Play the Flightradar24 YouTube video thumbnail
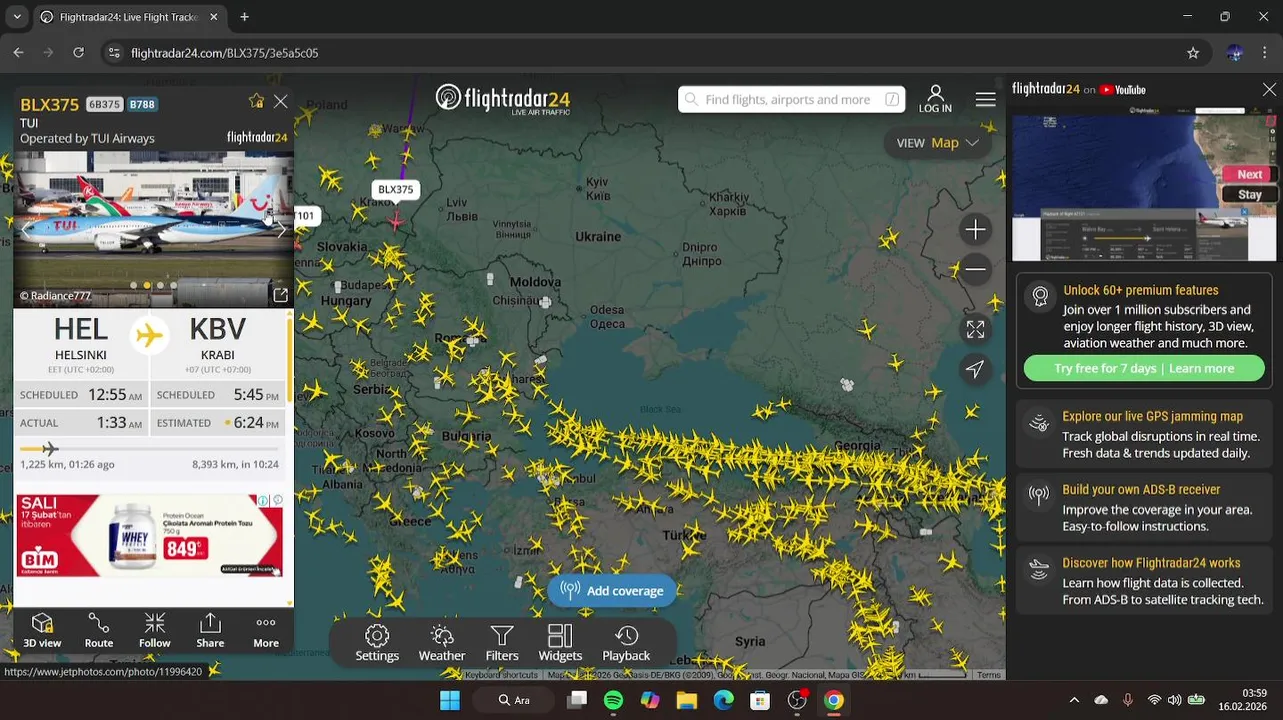 pos(1144,186)
